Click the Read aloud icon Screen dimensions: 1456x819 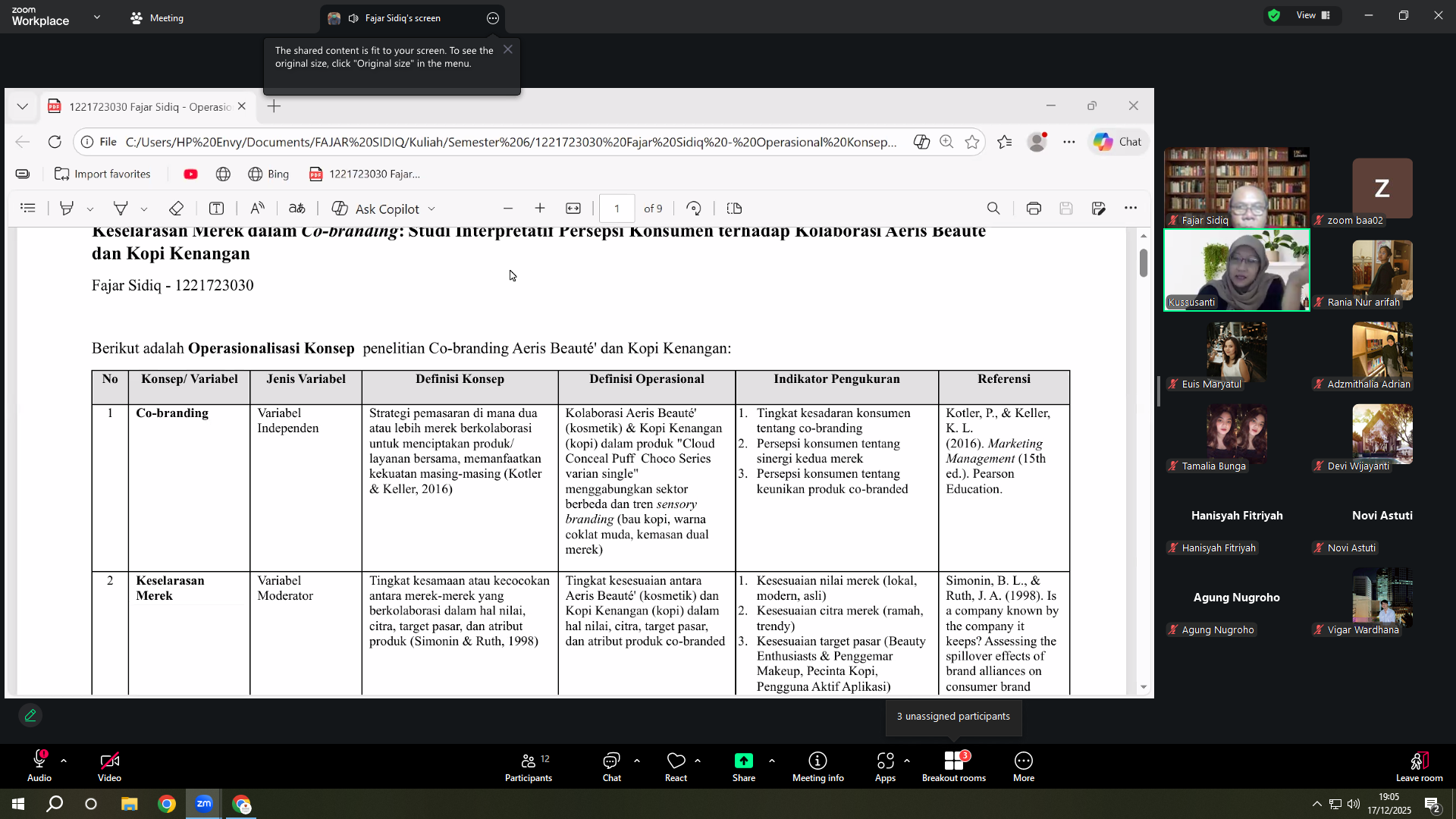(258, 209)
